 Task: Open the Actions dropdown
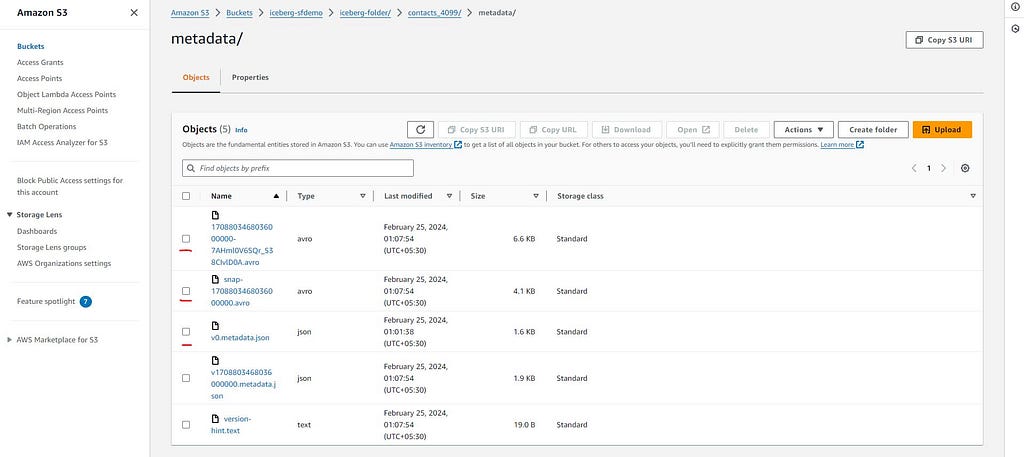pos(803,129)
